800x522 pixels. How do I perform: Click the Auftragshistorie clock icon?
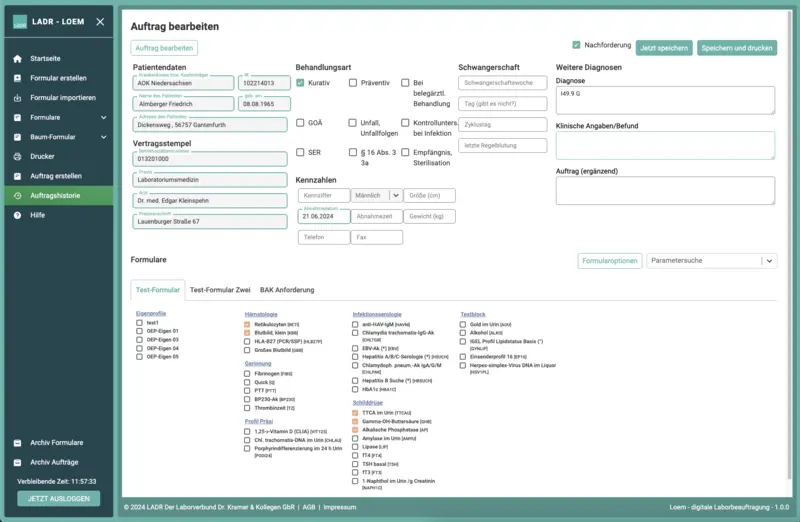tap(17, 195)
